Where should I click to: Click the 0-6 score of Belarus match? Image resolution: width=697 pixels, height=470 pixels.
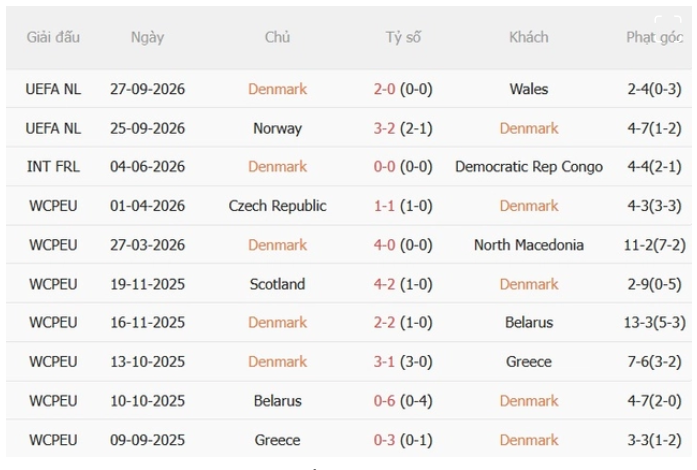[x=384, y=401]
